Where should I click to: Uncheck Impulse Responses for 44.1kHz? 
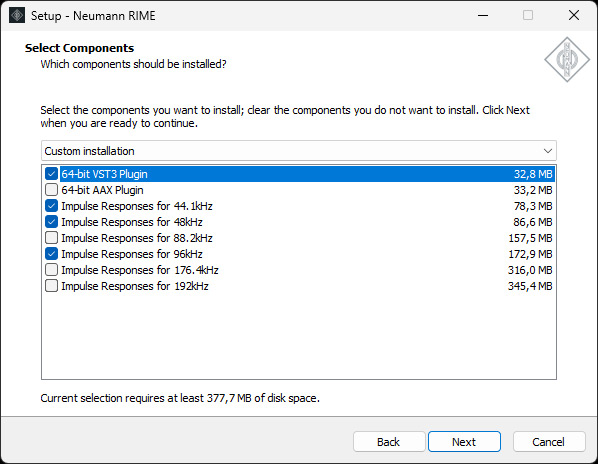click(51, 206)
